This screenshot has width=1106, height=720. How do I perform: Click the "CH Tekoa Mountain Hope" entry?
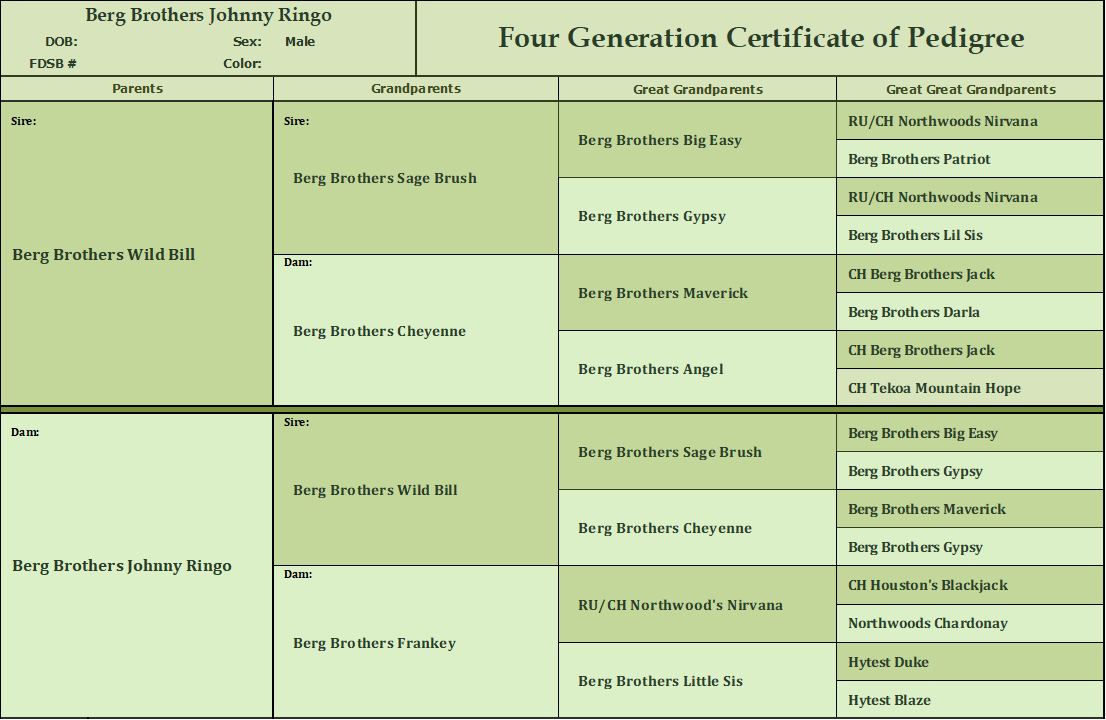pyautogui.click(x=935, y=389)
